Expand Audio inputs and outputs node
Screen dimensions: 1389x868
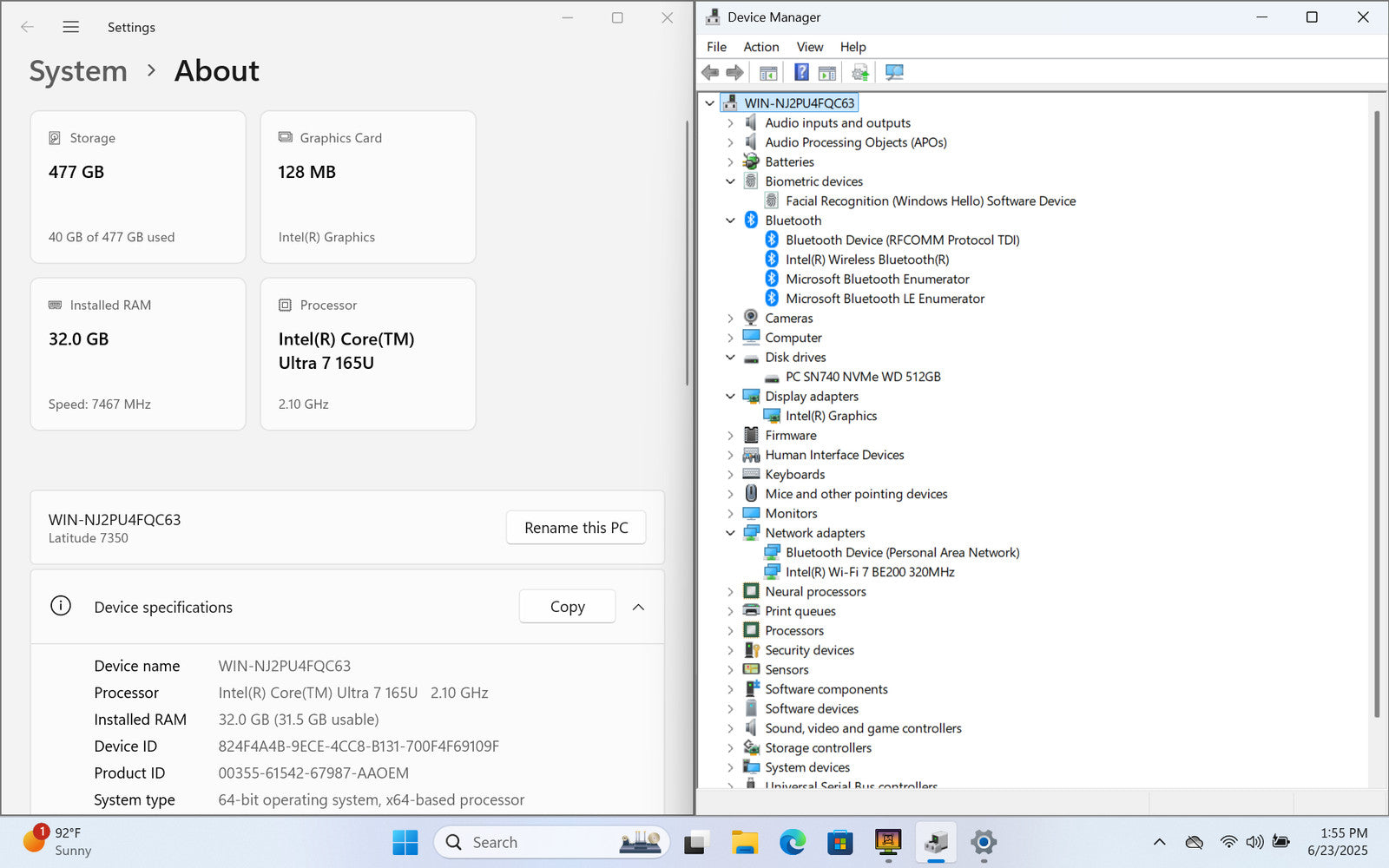730,123
